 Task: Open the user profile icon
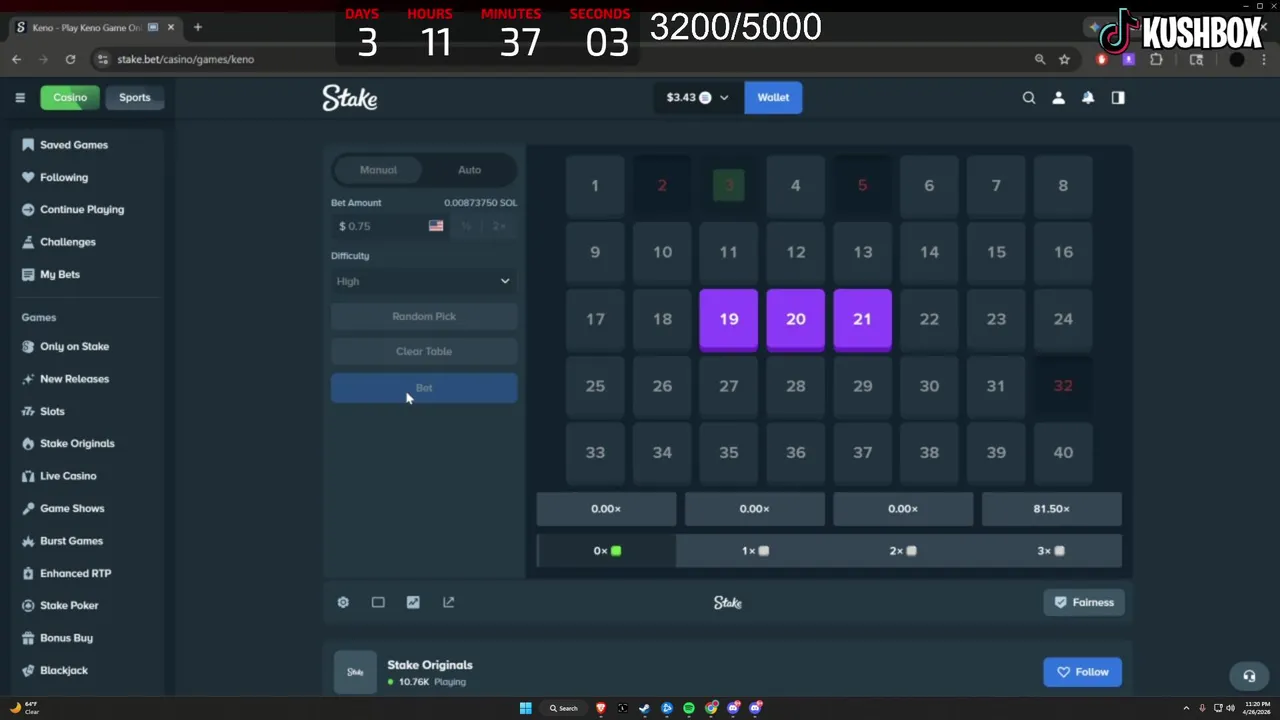[1058, 97]
